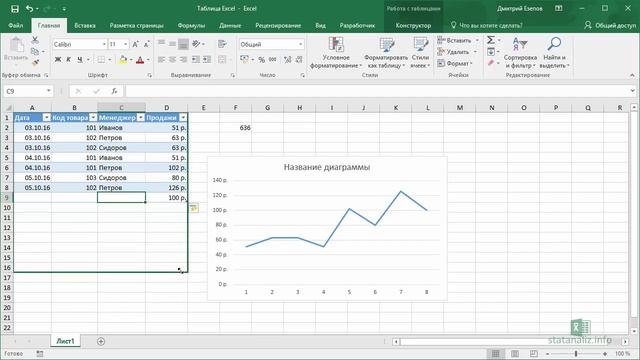
Task: Click the increase indent icon
Action: [207, 60]
